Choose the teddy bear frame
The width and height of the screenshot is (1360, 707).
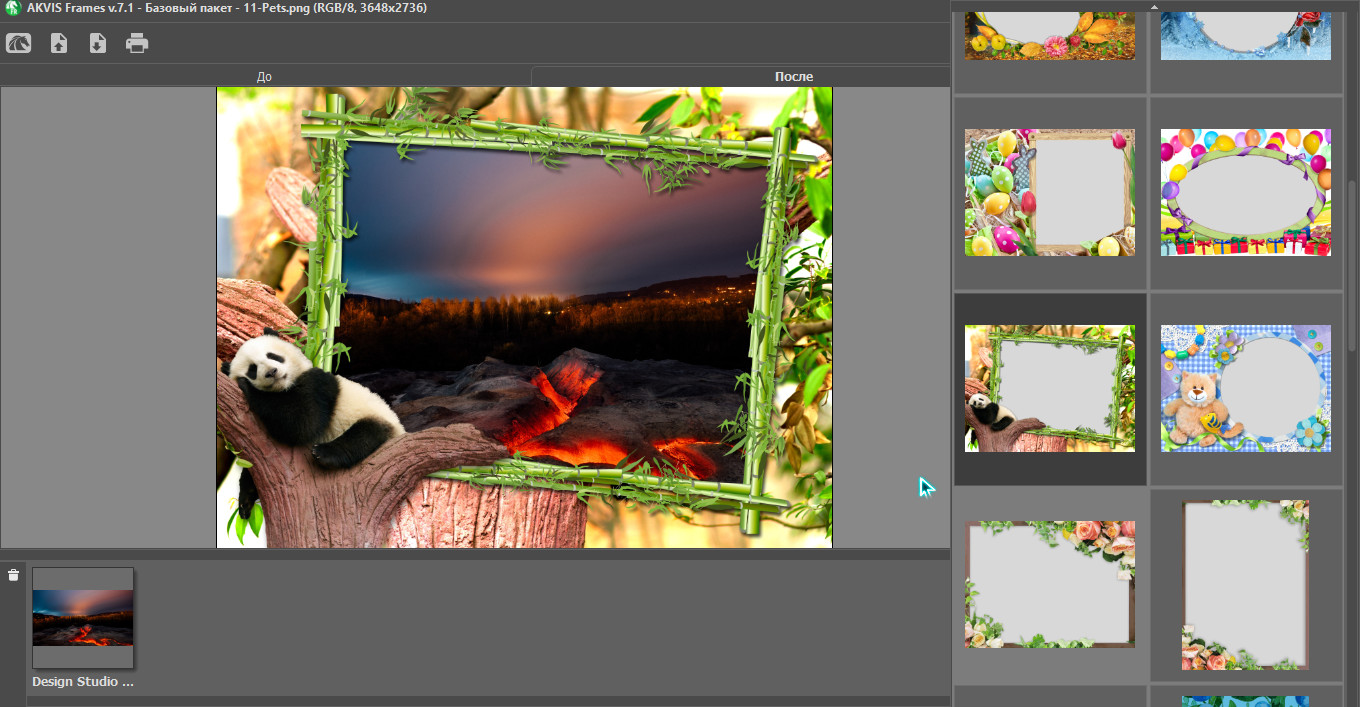click(x=1245, y=388)
